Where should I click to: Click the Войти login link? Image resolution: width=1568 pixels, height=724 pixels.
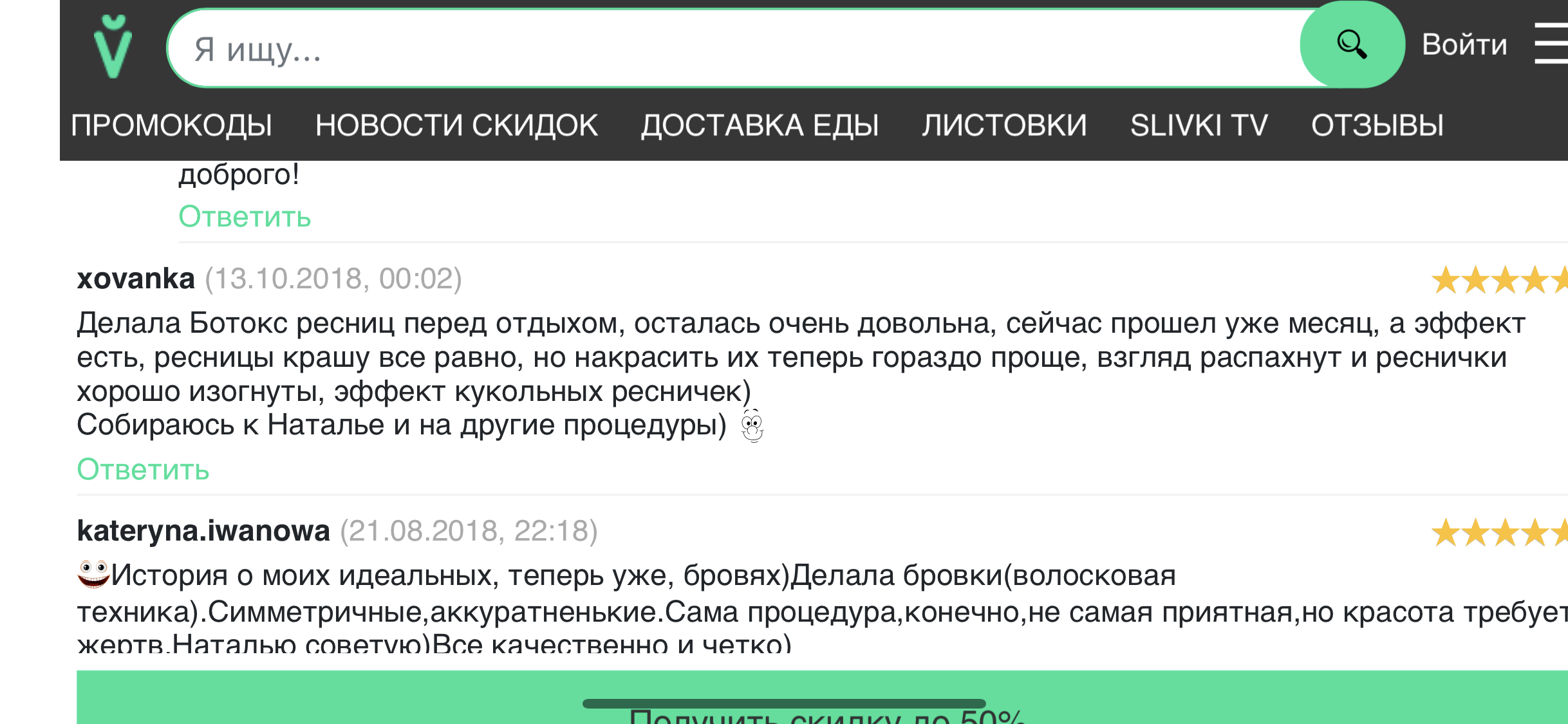(1464, 45)
